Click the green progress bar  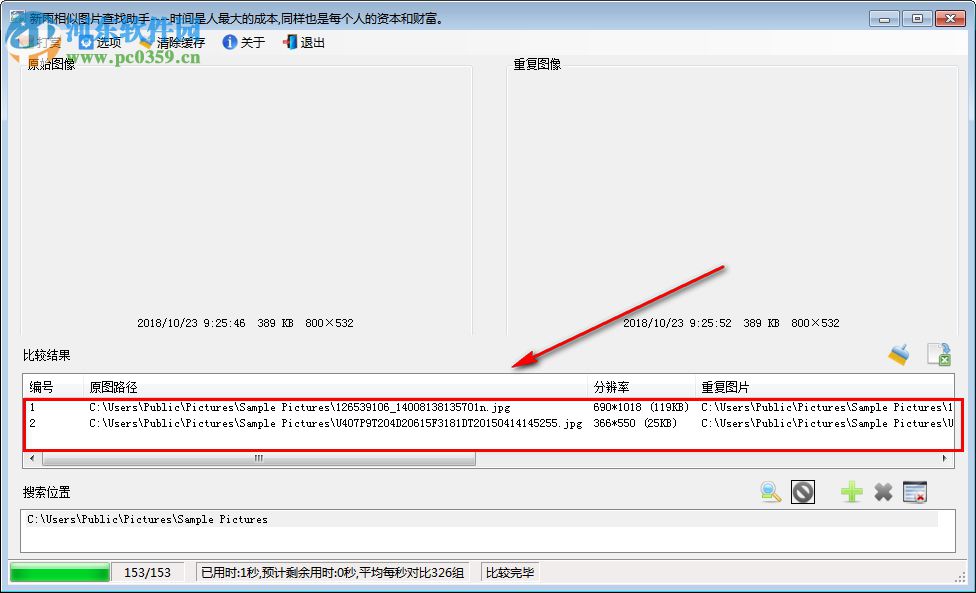click(x=60, y=572)
